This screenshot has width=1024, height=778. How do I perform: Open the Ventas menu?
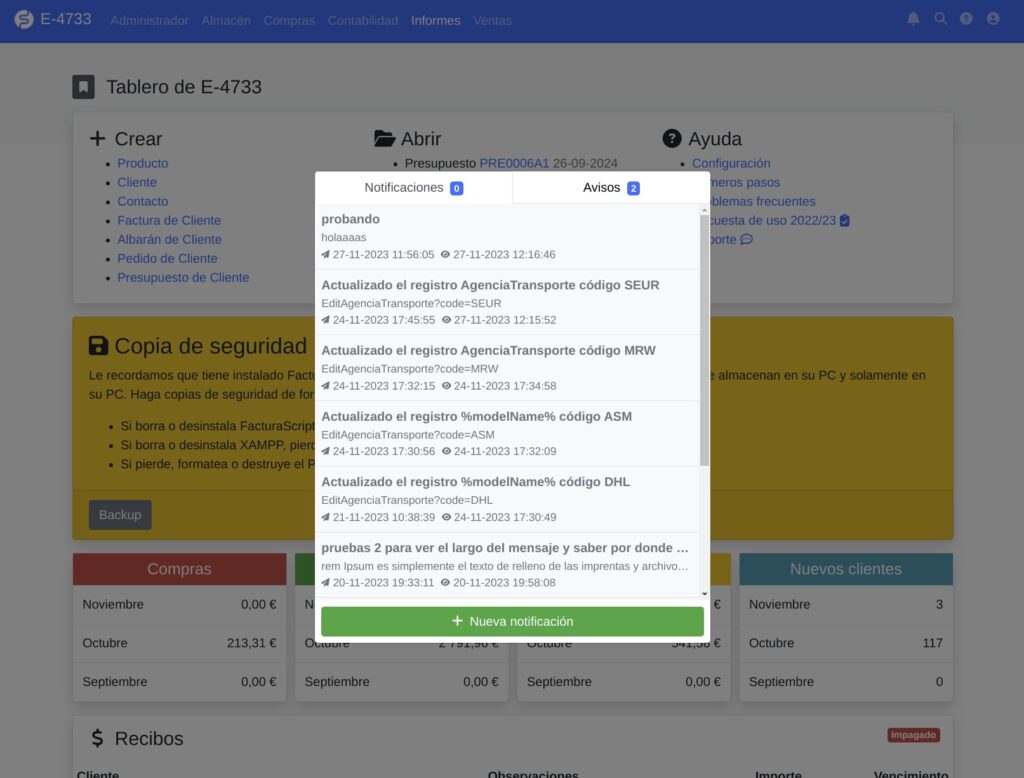point(492,20)
